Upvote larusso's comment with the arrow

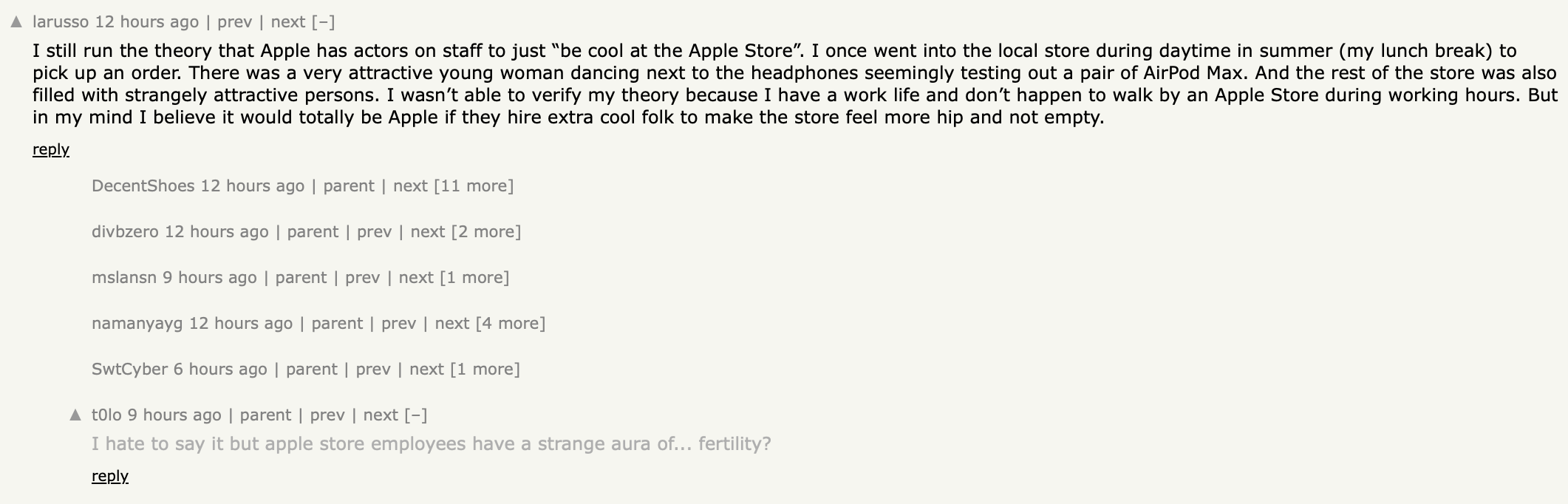(x=16, y=22)
